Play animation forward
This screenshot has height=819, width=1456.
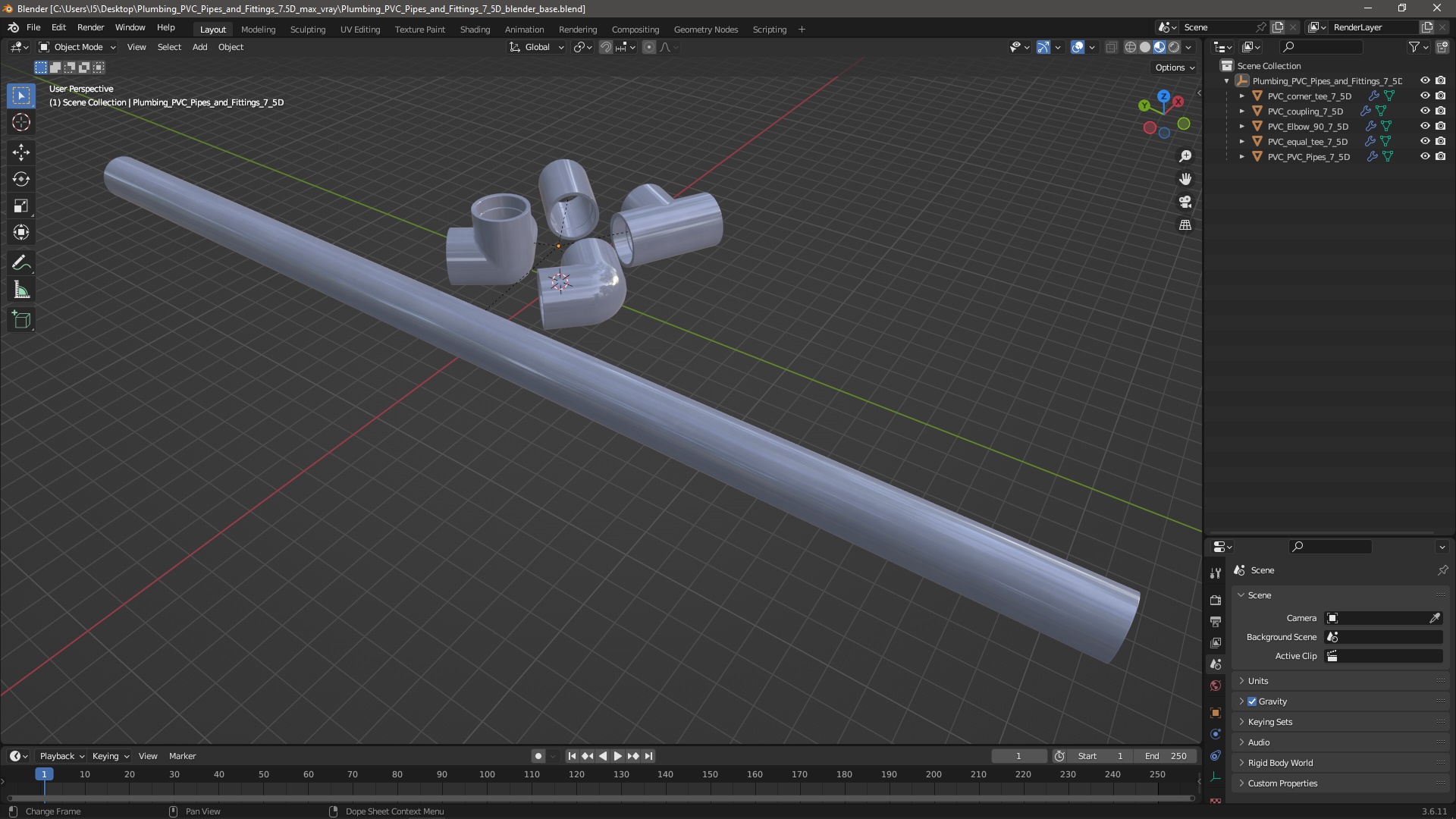point(617,756)
